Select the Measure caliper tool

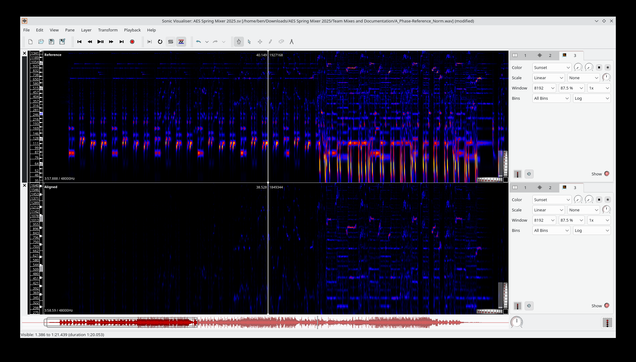pyautogui.click(x=292, y=42)
